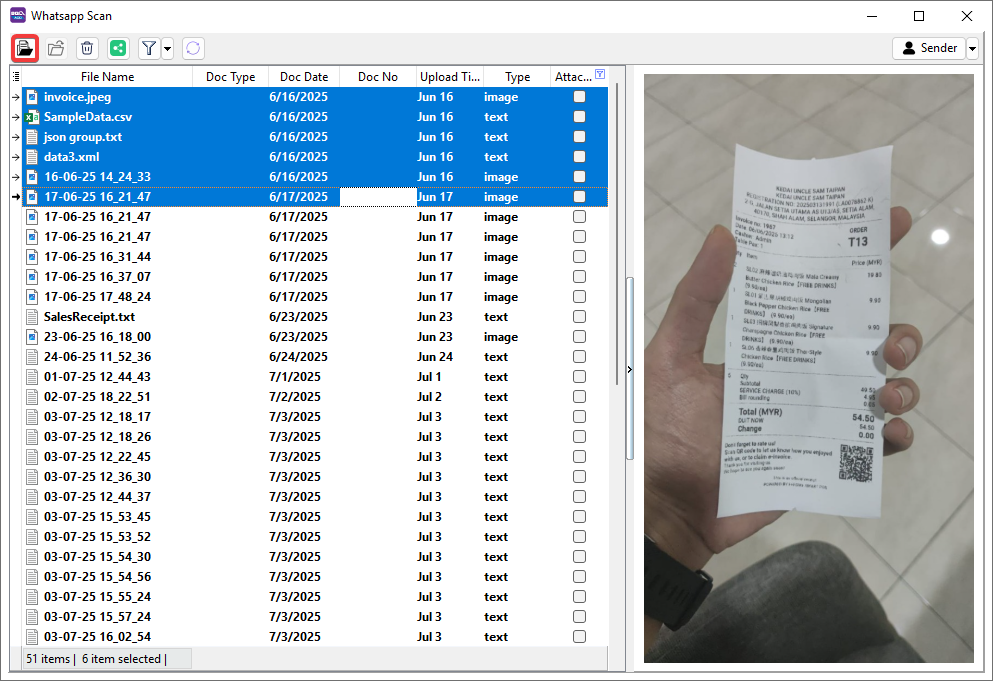
Task: Click the file icon of 03-07-25 12_18_17
Action: pyautogui.click(x=32, y=417)
